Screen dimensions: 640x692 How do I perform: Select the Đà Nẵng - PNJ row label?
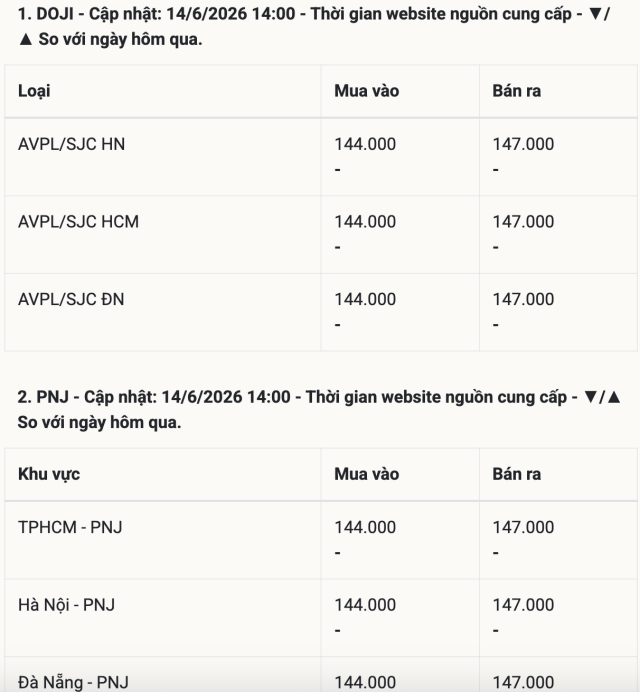73,682
